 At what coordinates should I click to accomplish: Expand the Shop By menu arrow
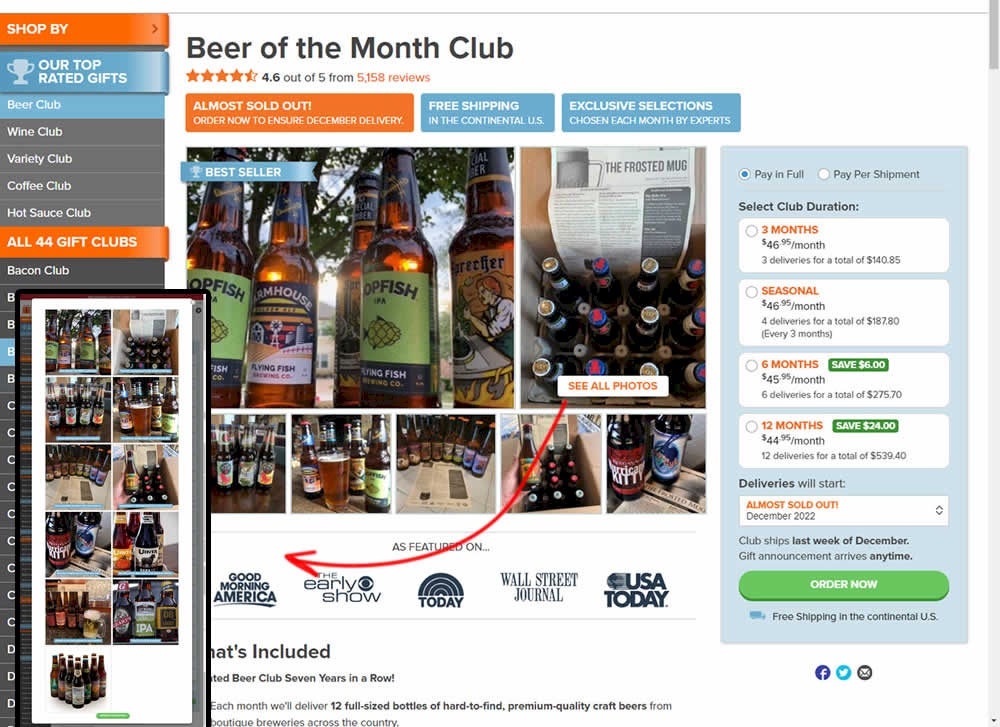(x=154, y=29)
